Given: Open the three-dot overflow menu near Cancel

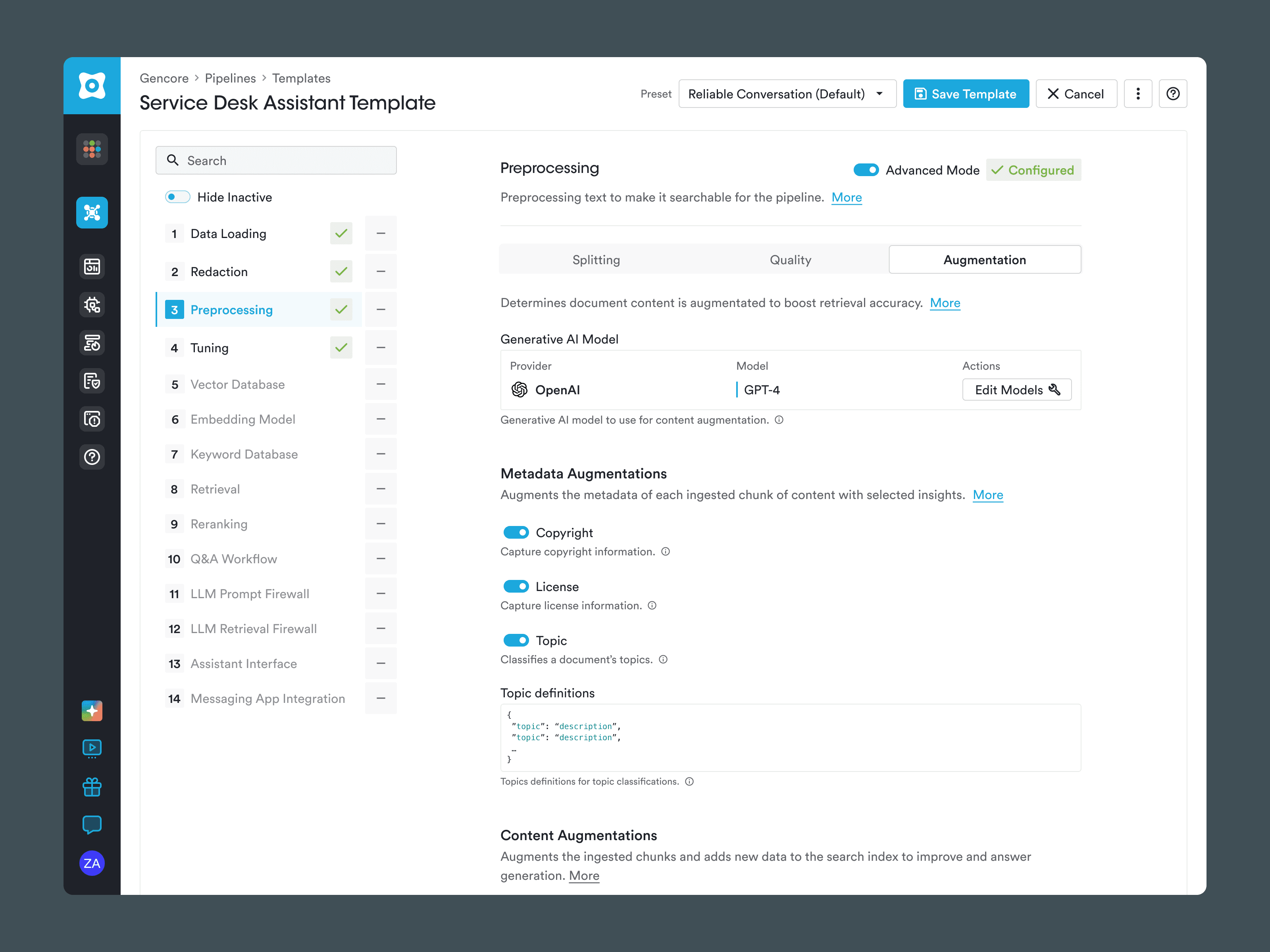Looking at the screenshot, I should [x=1139, y=94].
